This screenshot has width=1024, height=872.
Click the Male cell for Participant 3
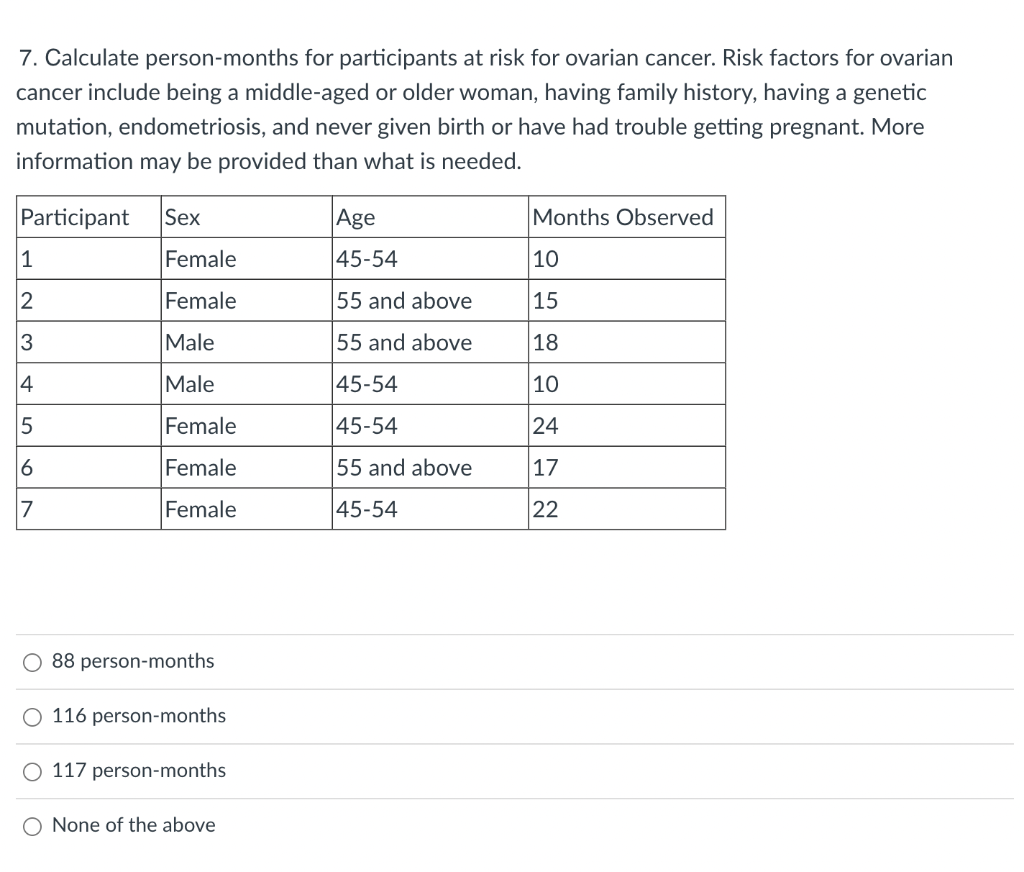(189, 342)
